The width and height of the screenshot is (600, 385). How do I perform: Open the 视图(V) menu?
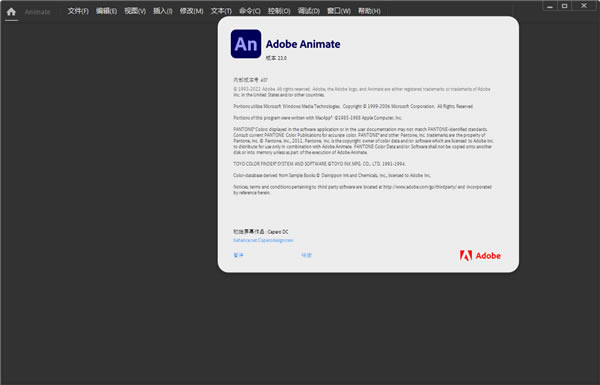pos(135,11)
